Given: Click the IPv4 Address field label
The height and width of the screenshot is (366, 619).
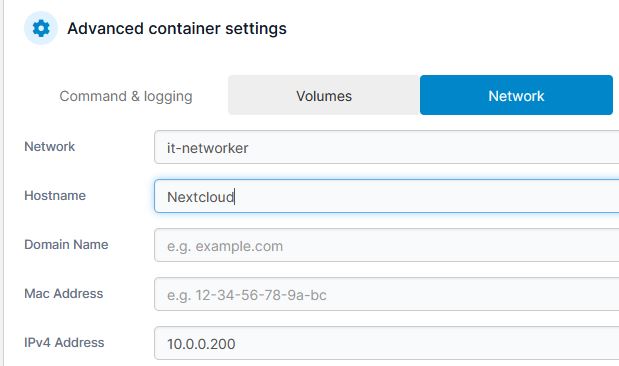Looking at the screenshot, I should pyautogui.click(x=64, y=342).
